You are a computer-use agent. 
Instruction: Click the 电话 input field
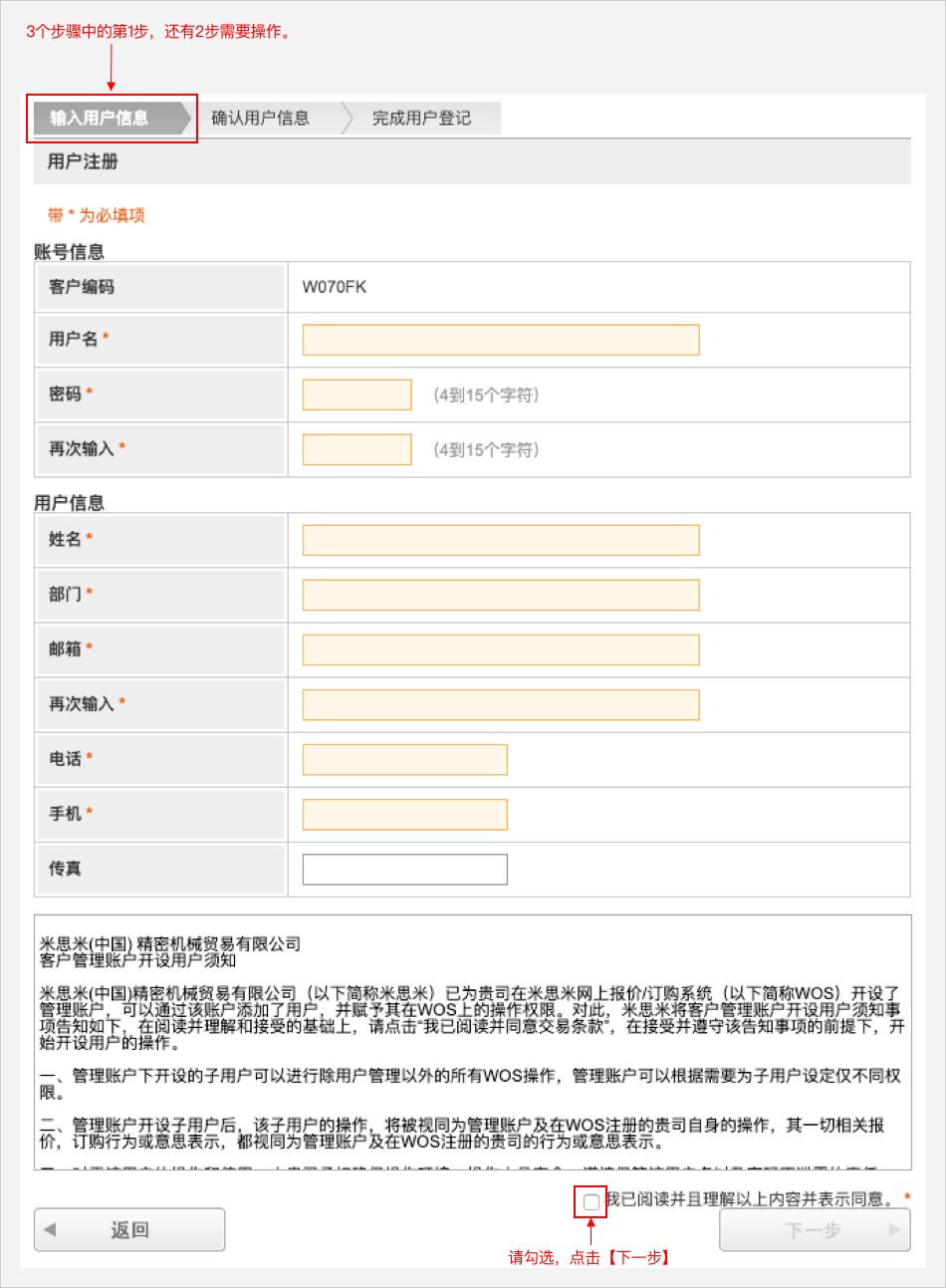pyautogui.click(x=404, y=759)
